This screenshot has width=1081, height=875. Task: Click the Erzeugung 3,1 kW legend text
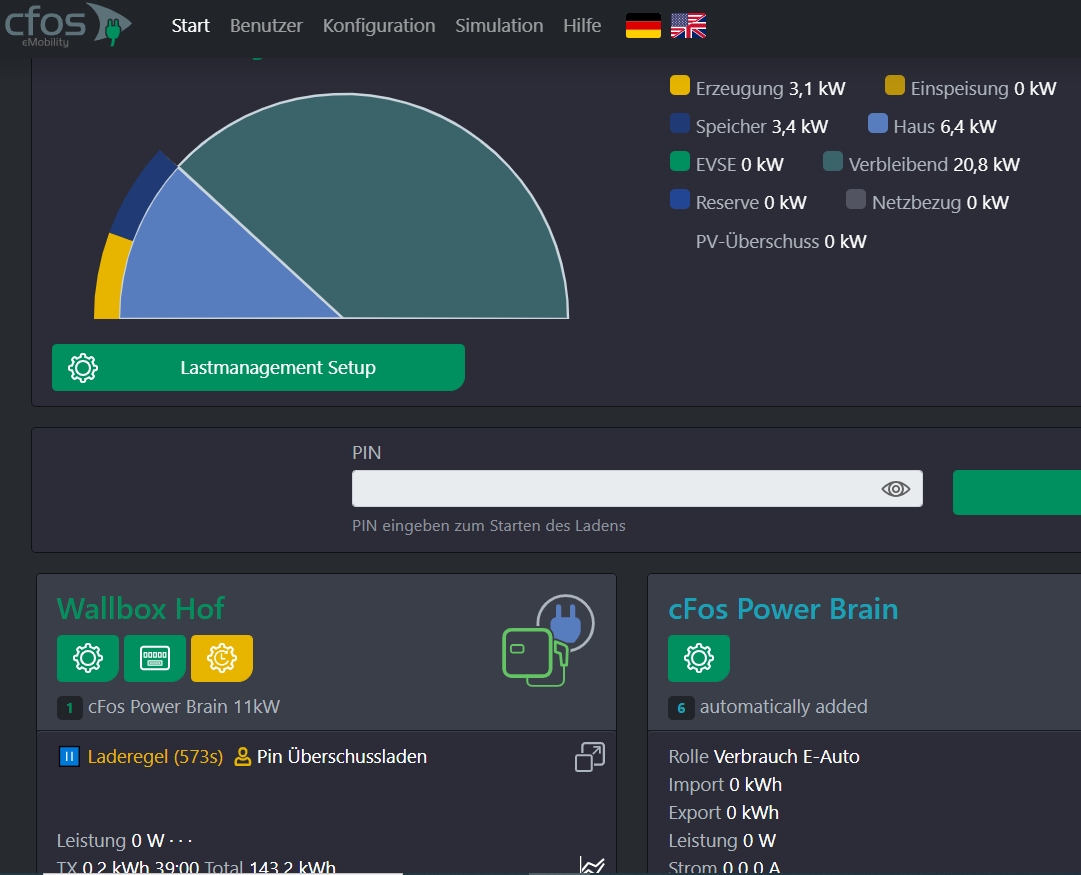770,88
